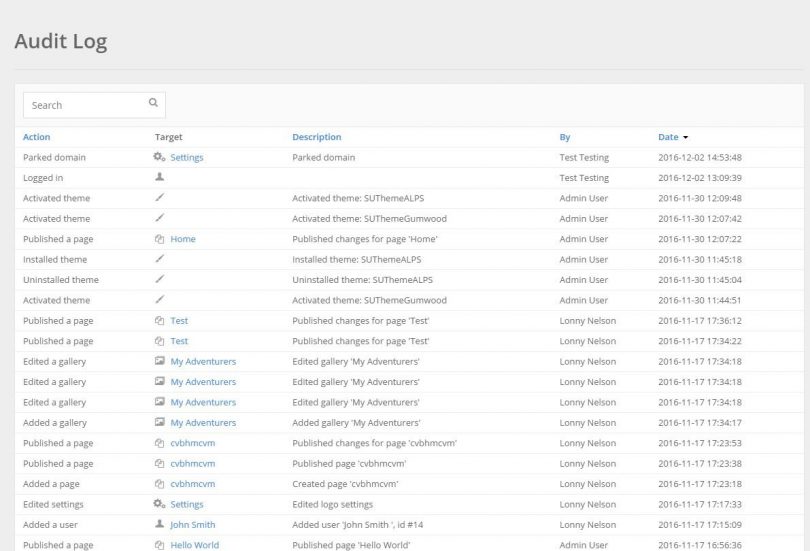The image size is (810, 551).
Task: Sort the log by the By column
Action: click(x=565, y=137)
